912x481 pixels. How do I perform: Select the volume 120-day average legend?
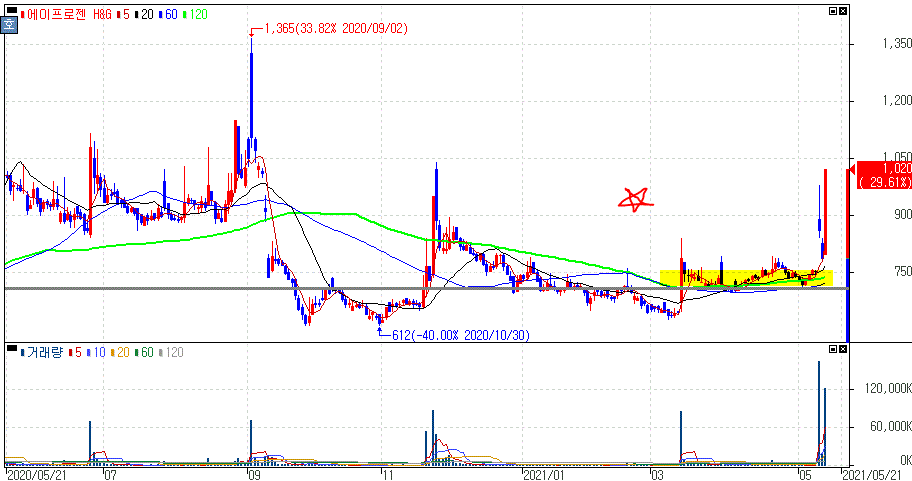(x=170, y=352)
